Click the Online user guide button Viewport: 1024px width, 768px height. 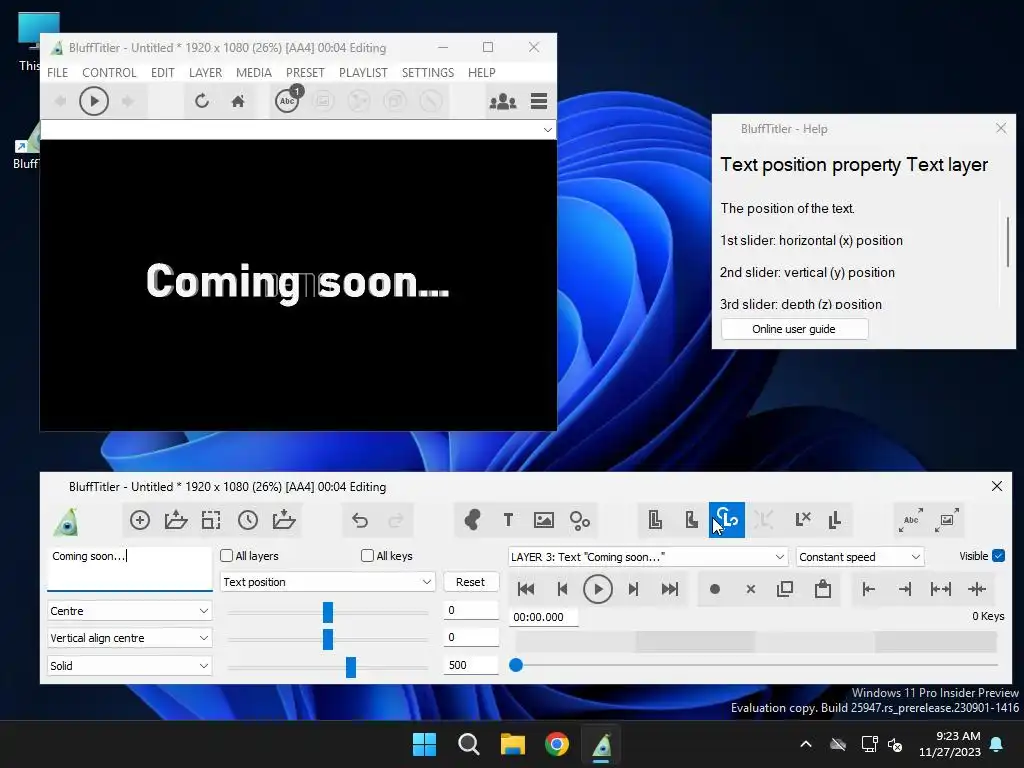794,329
